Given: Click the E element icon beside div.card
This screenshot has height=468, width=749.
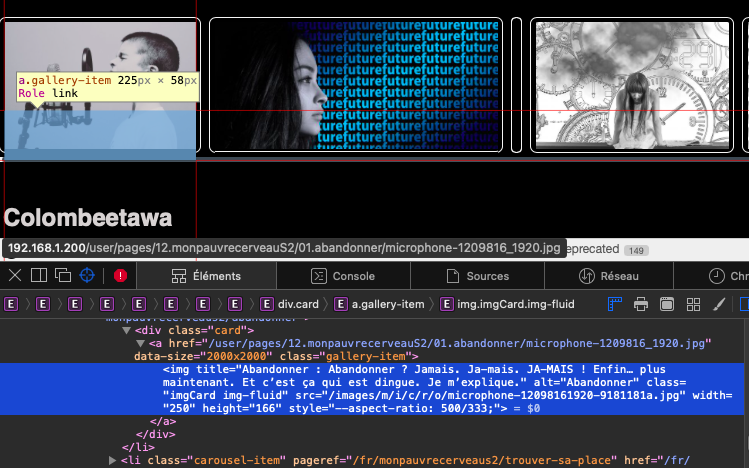Looking at the screenshot, I should 266,304.
